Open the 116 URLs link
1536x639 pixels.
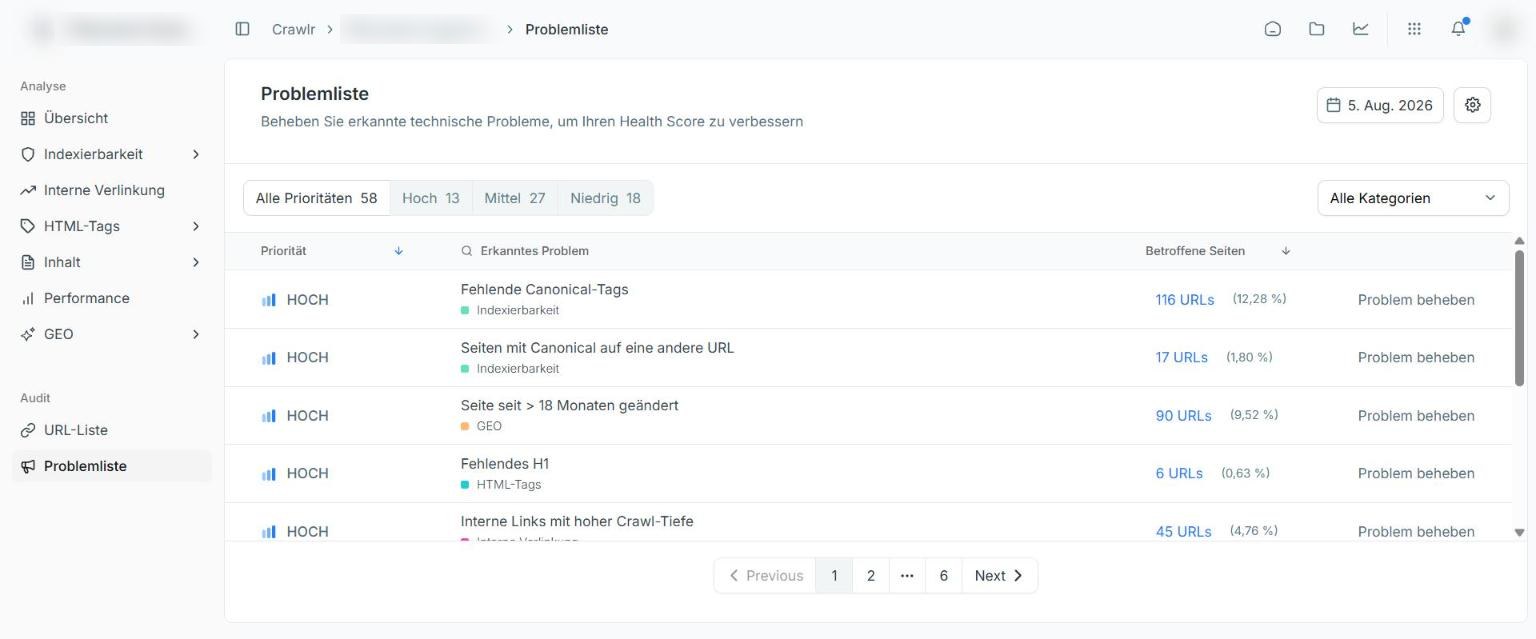coord(1185,300)
